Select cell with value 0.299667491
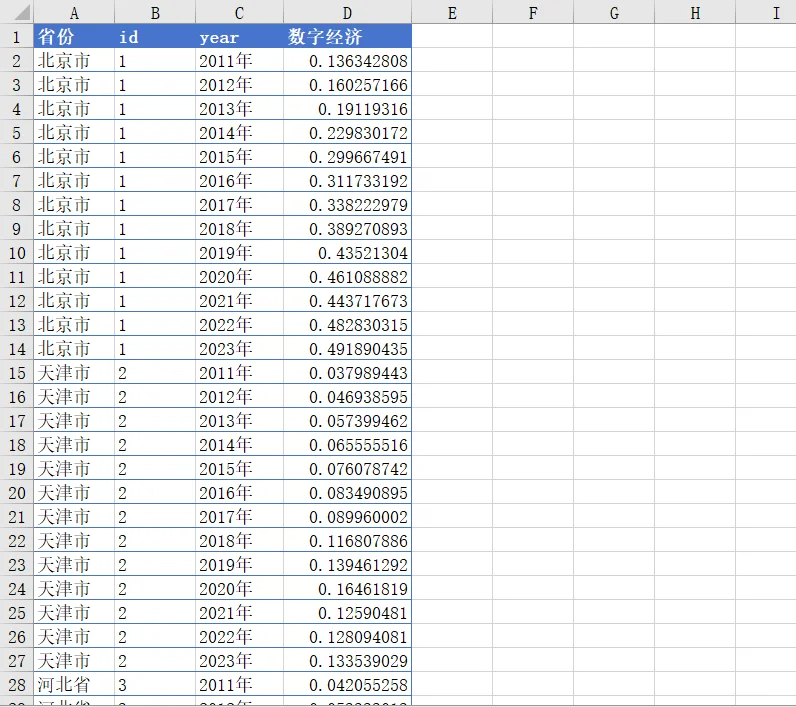The image size is (796, 707). tap(347, 157)
